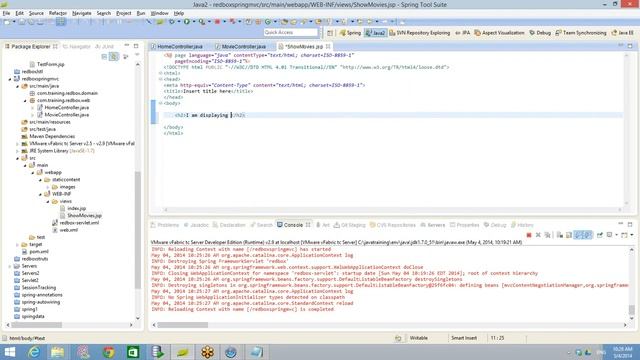Expand MovieController.java in tree

(x=33, y=115)
